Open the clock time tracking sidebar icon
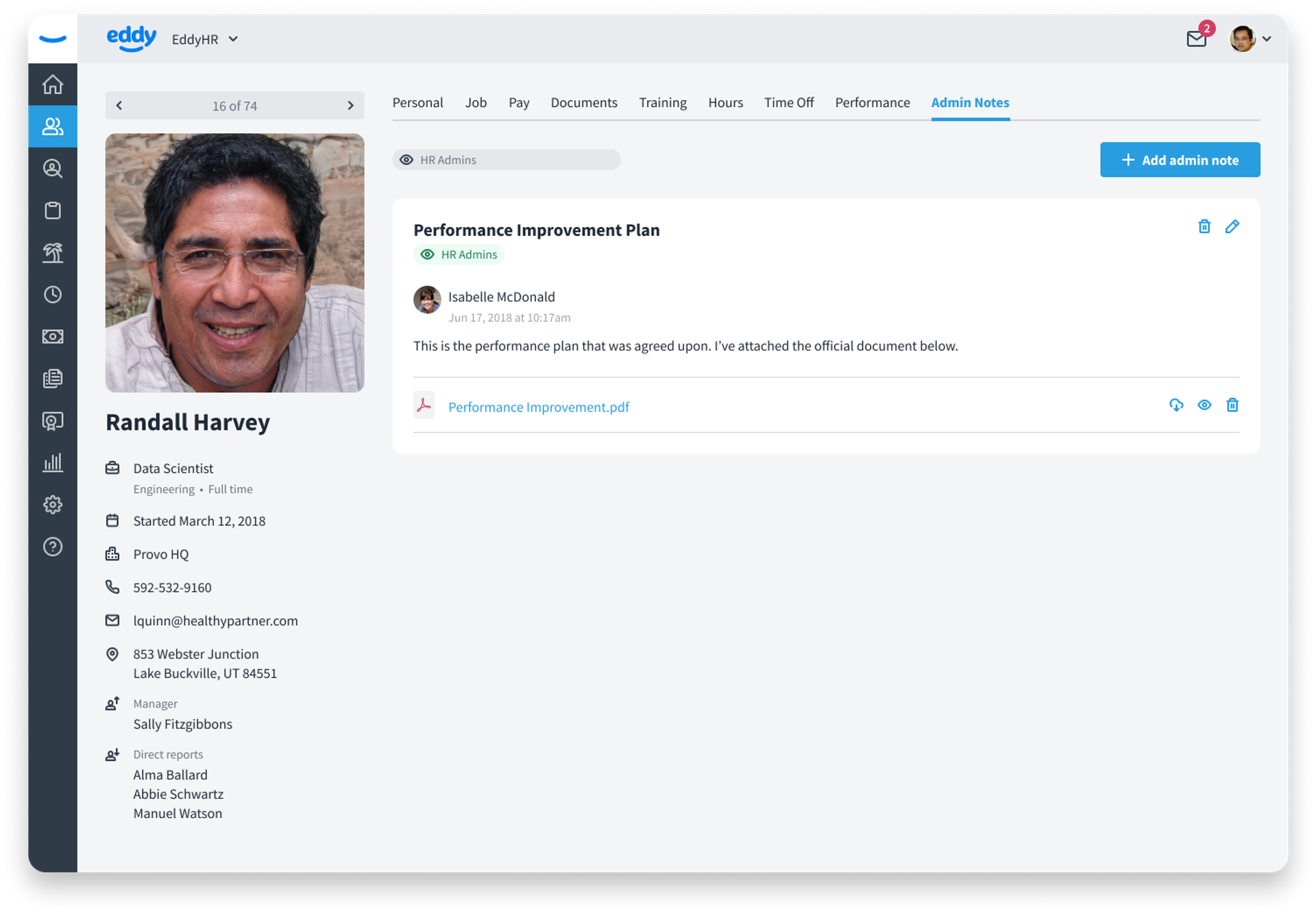This screenshot has height=914, width=1316. (53, 295)
